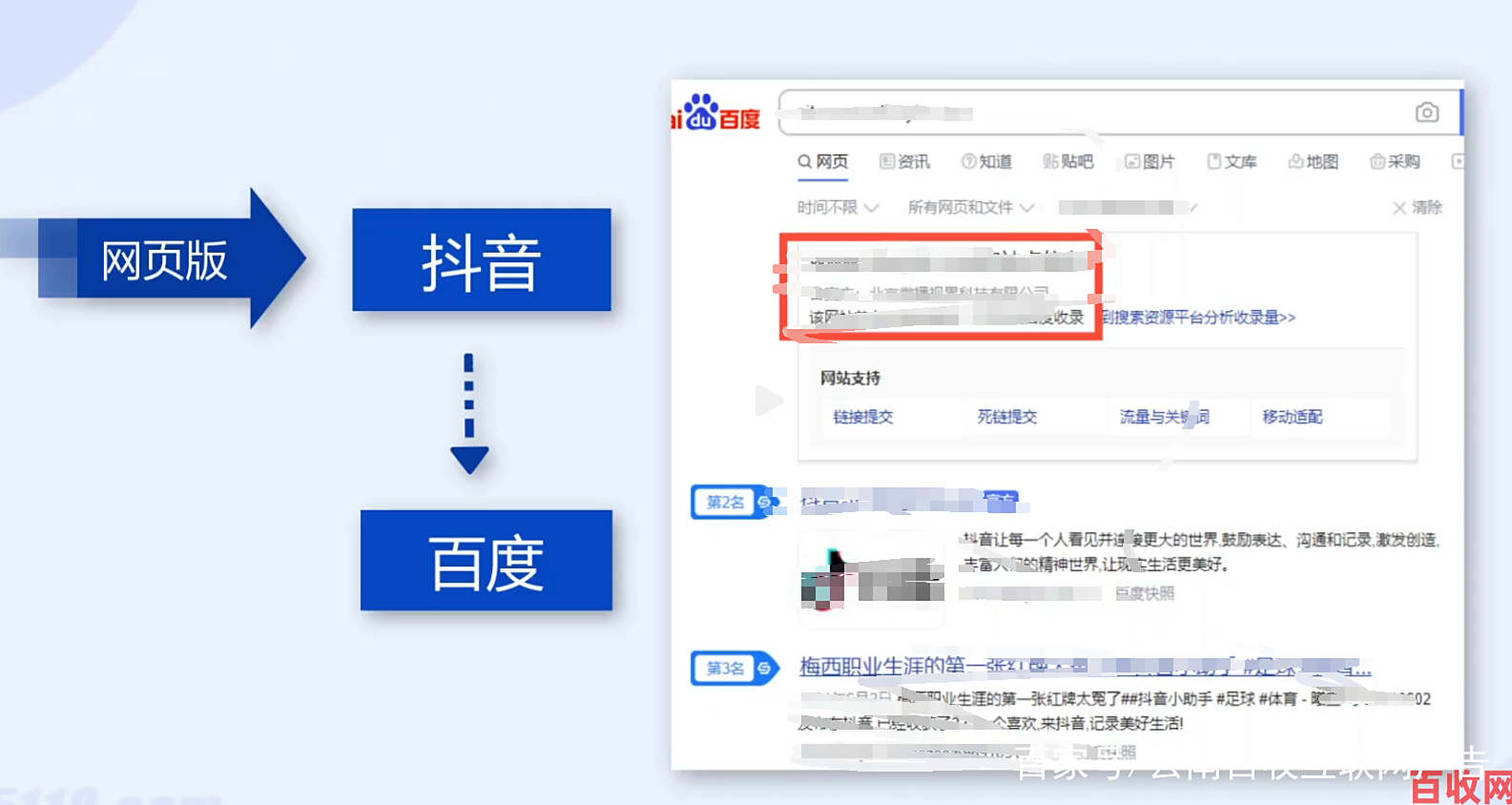The height and width of the screenshot is (805, 1512).
Task: Switch to the 图片 tab
Action: pos(1150,161)
